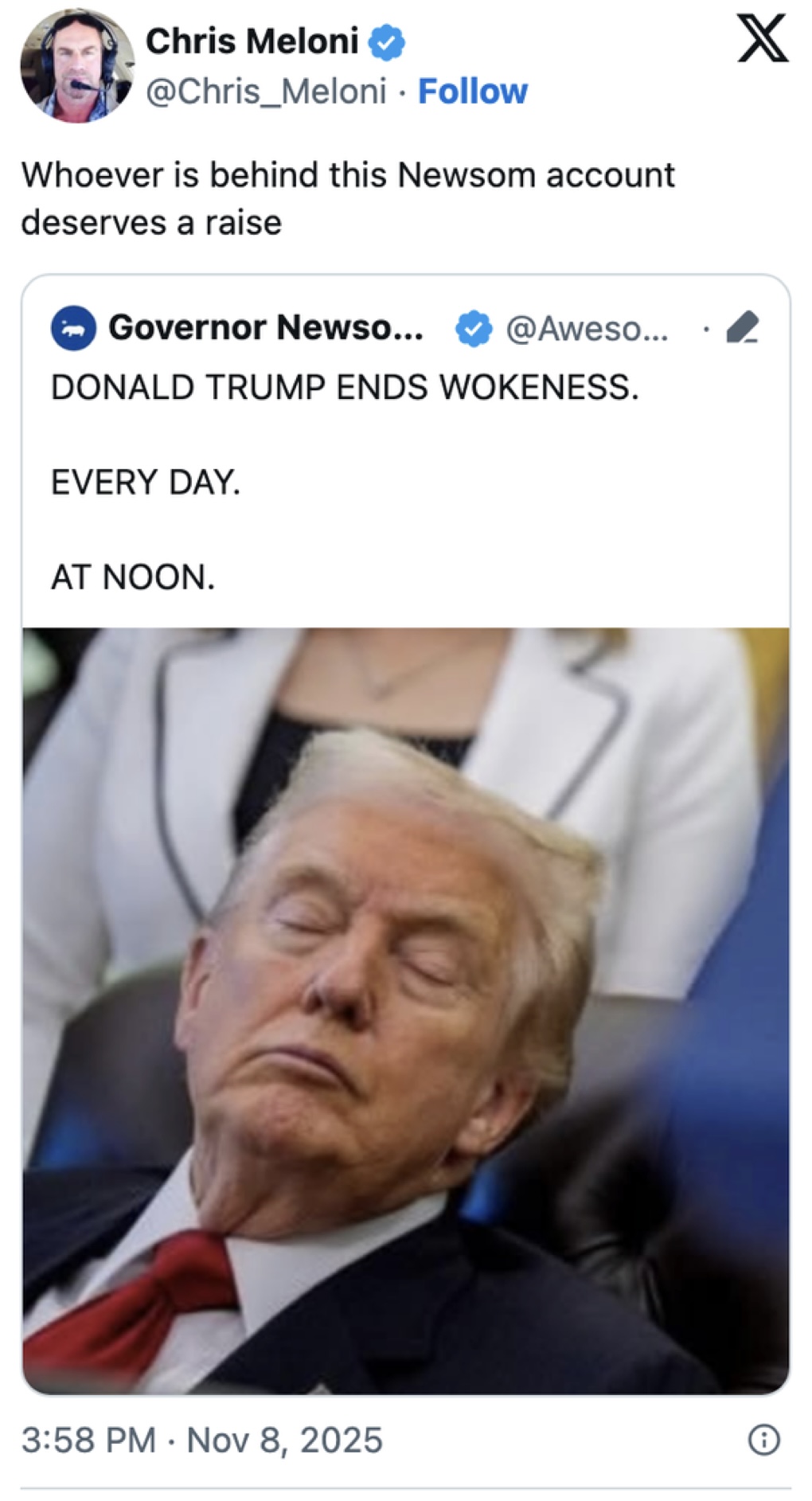
Task: Click the 'AT NOON.' line in quoted tweet
Action: (133, 577)
